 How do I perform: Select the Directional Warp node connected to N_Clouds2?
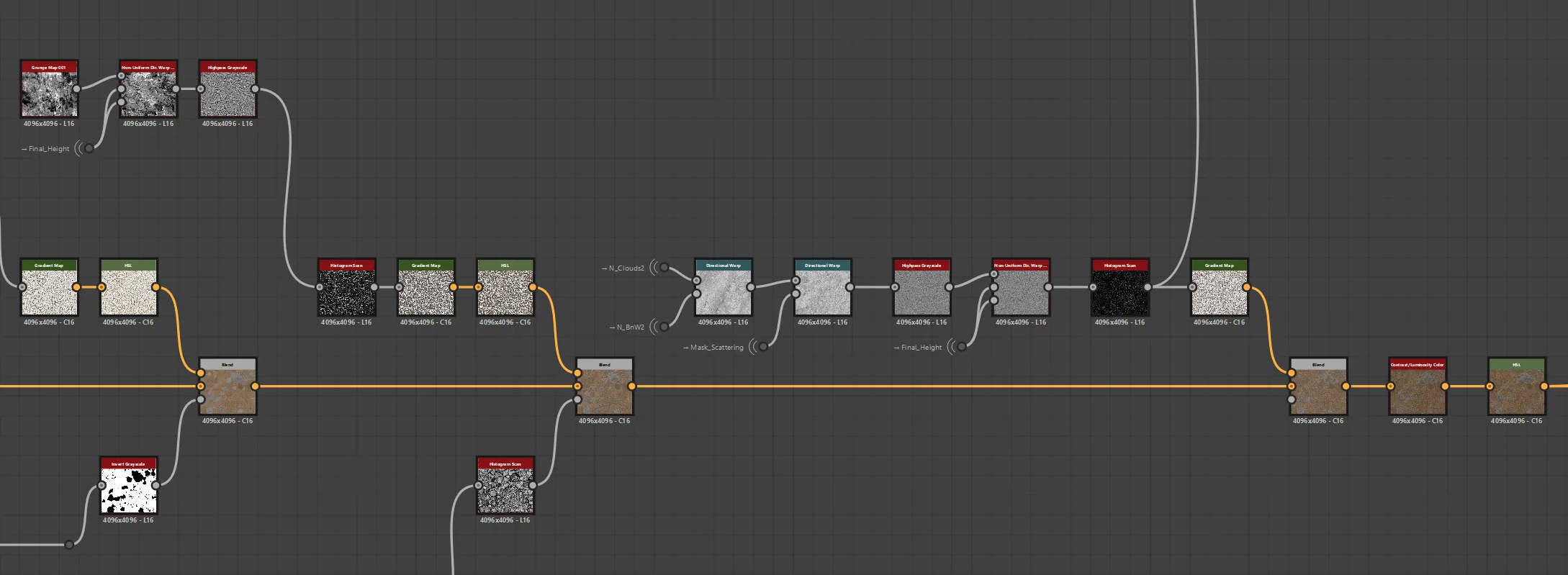point(724,287)
